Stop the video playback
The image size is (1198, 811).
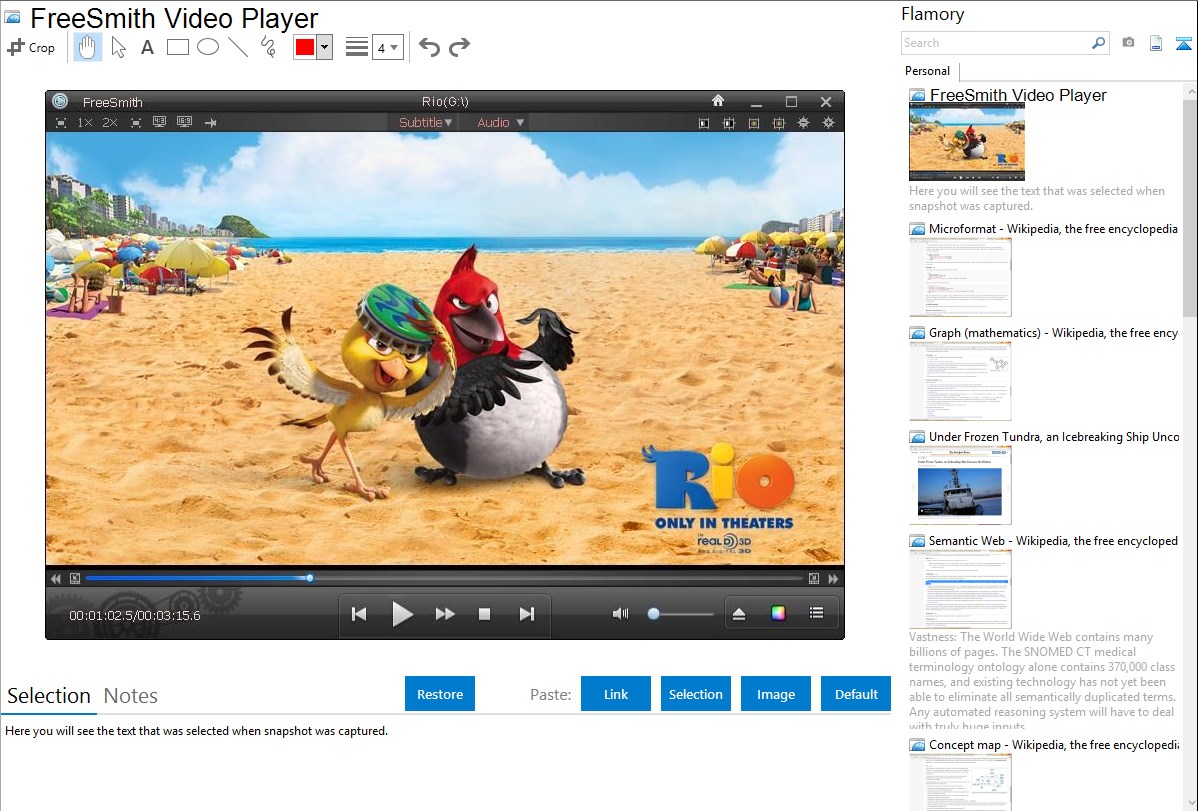(x=484, y=614)
